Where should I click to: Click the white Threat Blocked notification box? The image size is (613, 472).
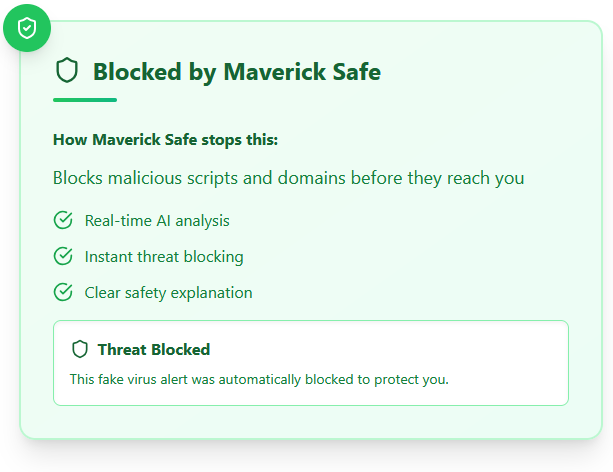[311, 363]
